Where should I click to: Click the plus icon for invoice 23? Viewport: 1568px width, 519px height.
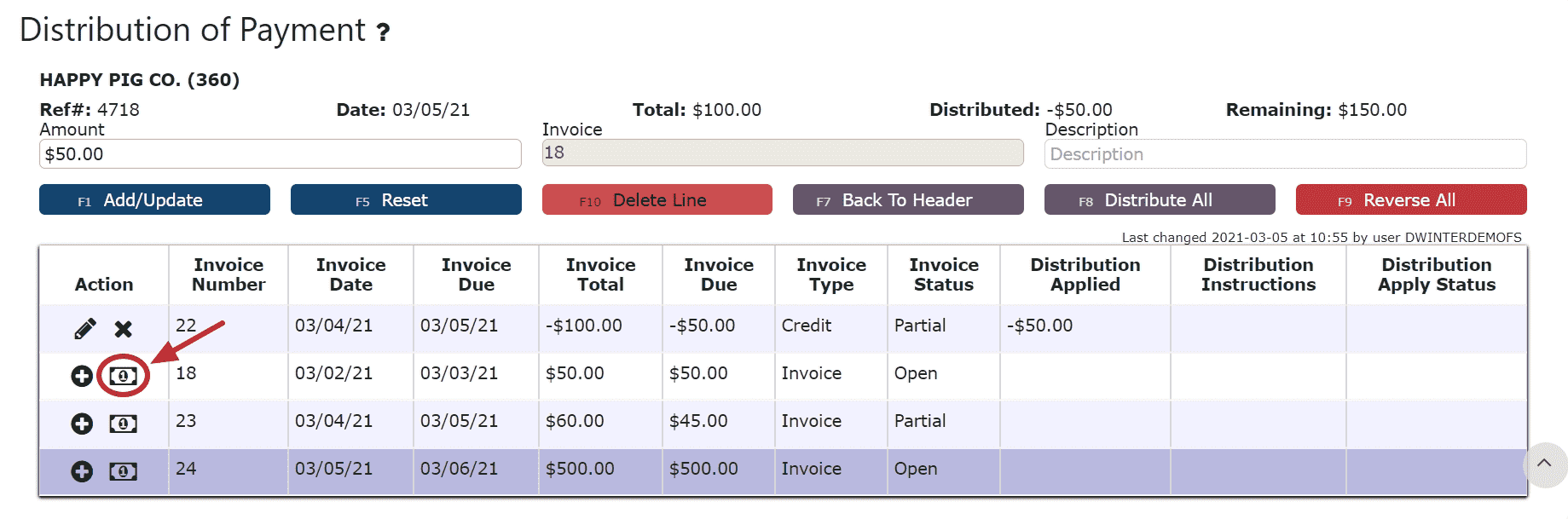click(82, 424)
